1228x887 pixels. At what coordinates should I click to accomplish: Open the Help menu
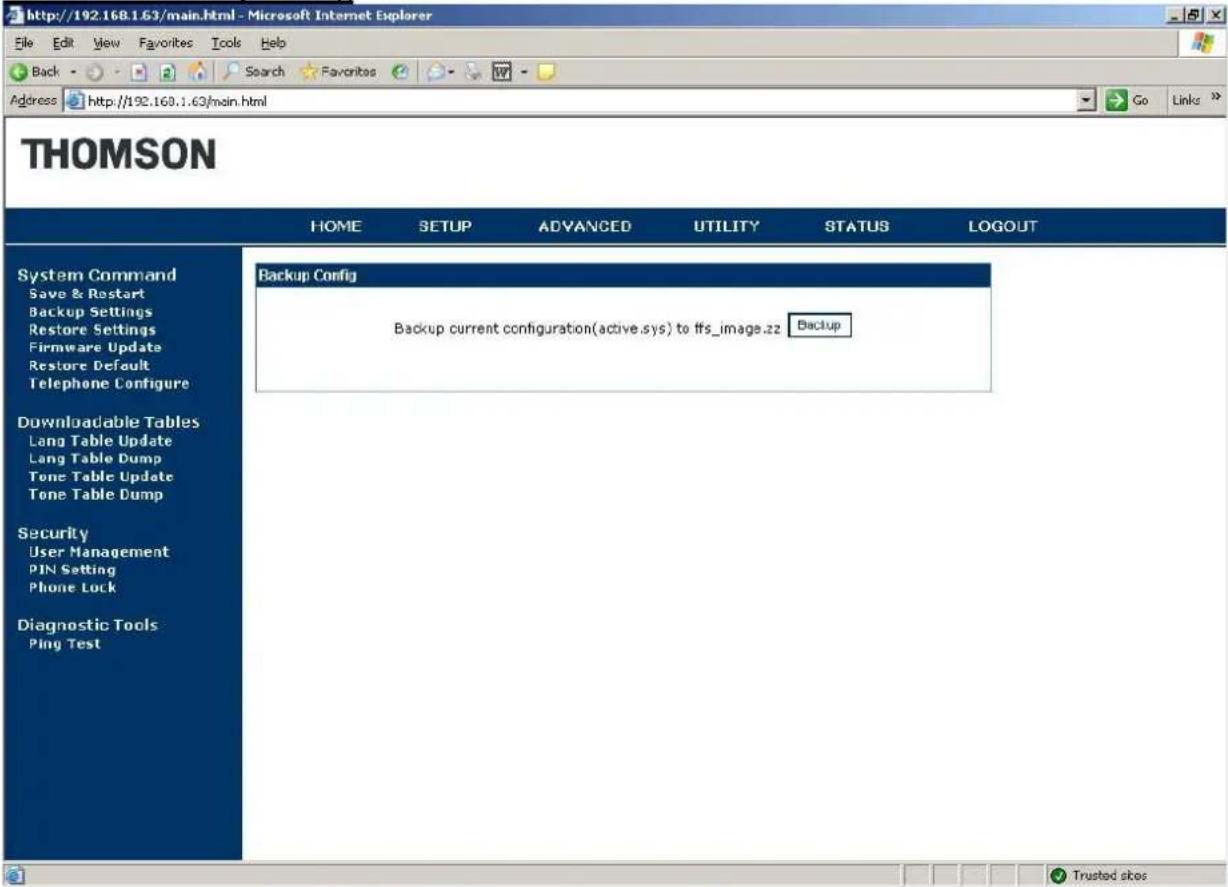coord(273,43)
